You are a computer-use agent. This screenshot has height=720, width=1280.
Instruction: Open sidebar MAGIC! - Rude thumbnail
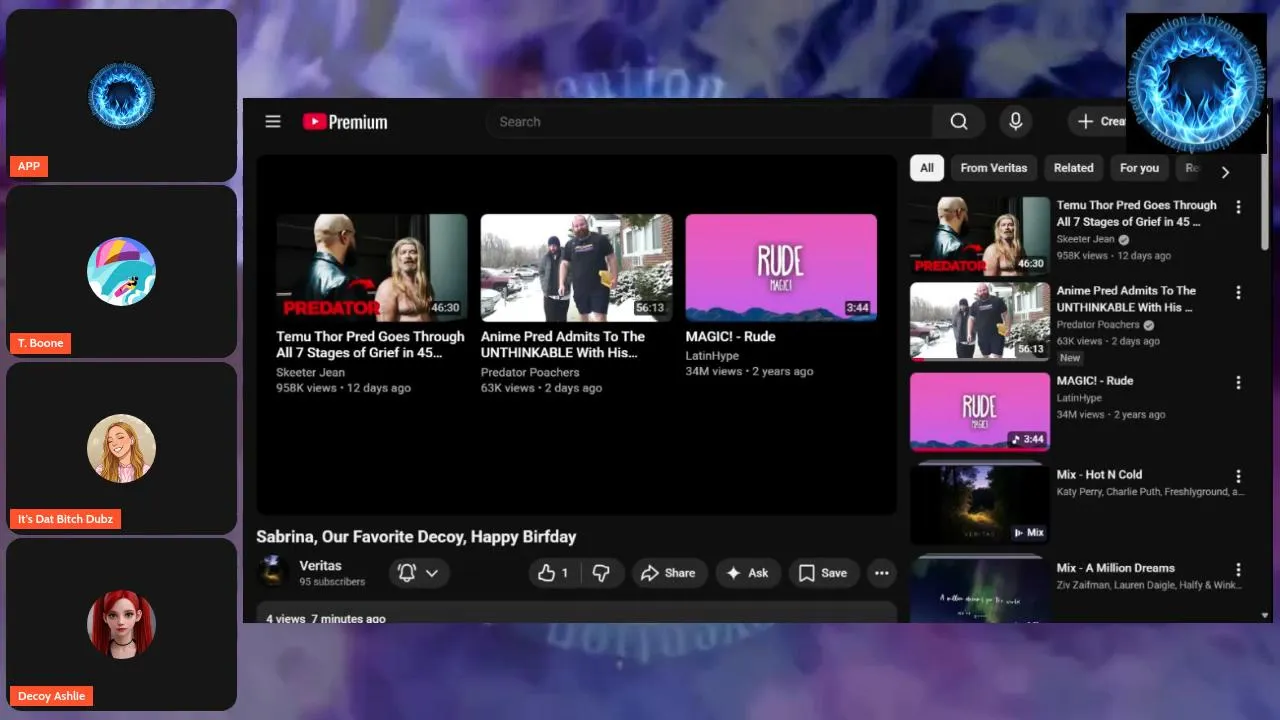(980, 412)
